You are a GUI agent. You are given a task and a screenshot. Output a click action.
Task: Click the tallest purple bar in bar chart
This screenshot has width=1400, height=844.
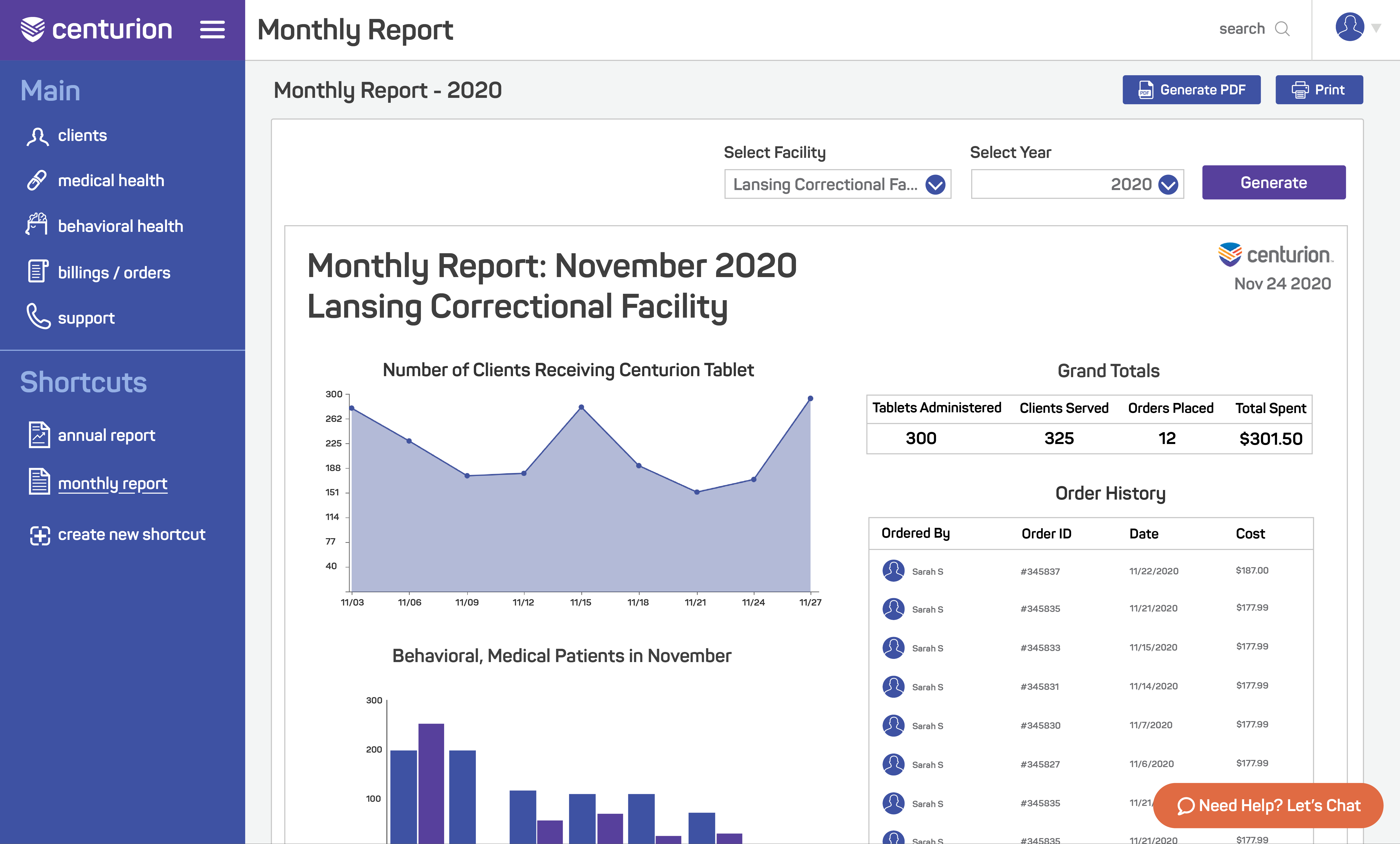431,783
